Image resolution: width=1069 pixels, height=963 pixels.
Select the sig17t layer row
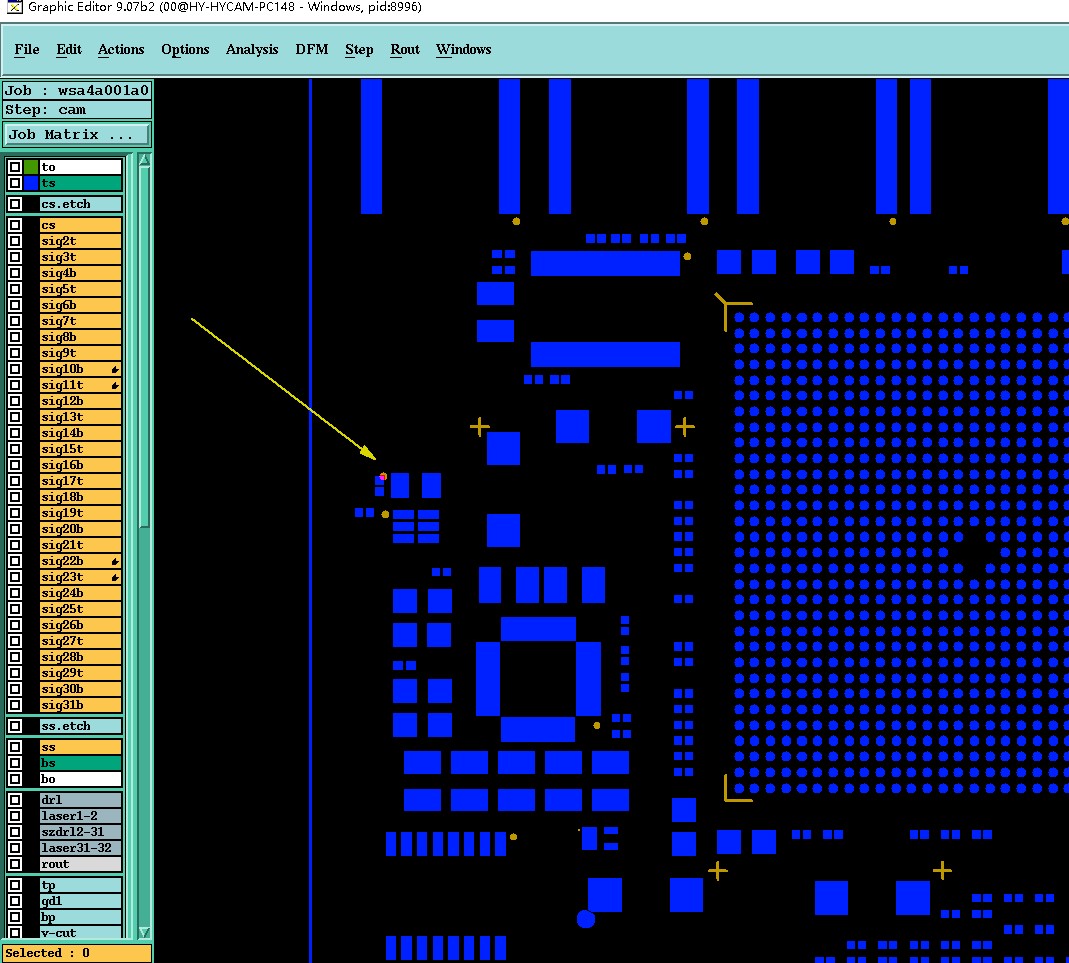pos(80,481)
